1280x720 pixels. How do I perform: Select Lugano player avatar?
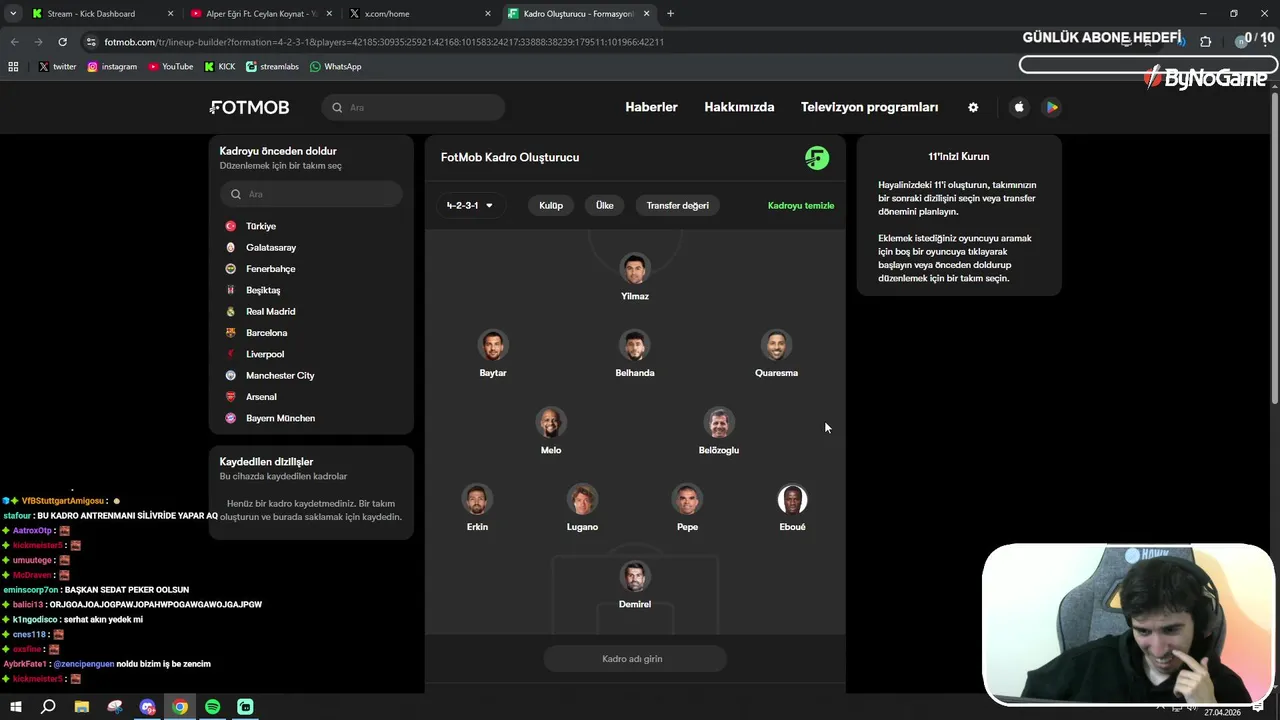point(582,499)
